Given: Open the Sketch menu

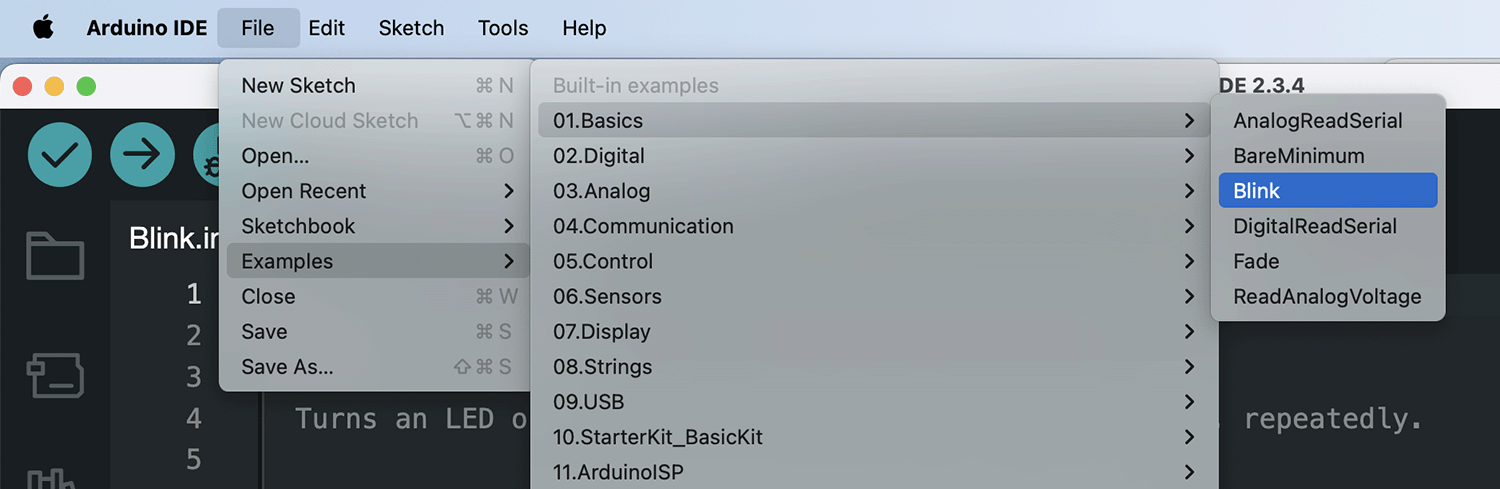Looking at the screenshot, I should (x=411, y=28).
